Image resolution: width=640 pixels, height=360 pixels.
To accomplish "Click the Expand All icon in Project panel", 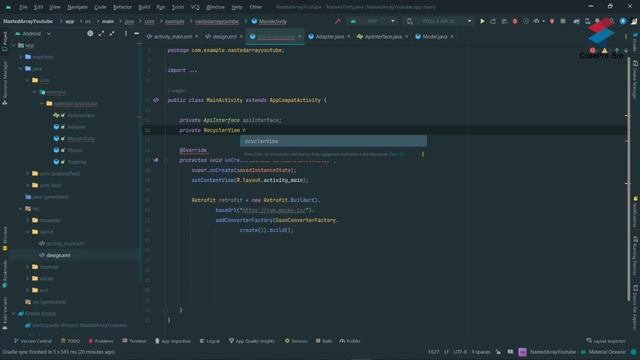I will tap(101, 33).
